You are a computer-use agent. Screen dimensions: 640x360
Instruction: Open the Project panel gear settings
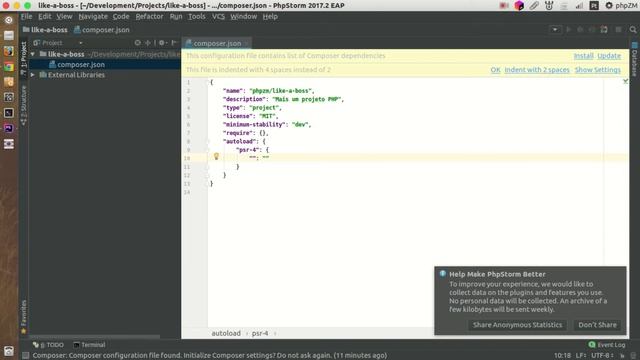(x=162, y=42)
